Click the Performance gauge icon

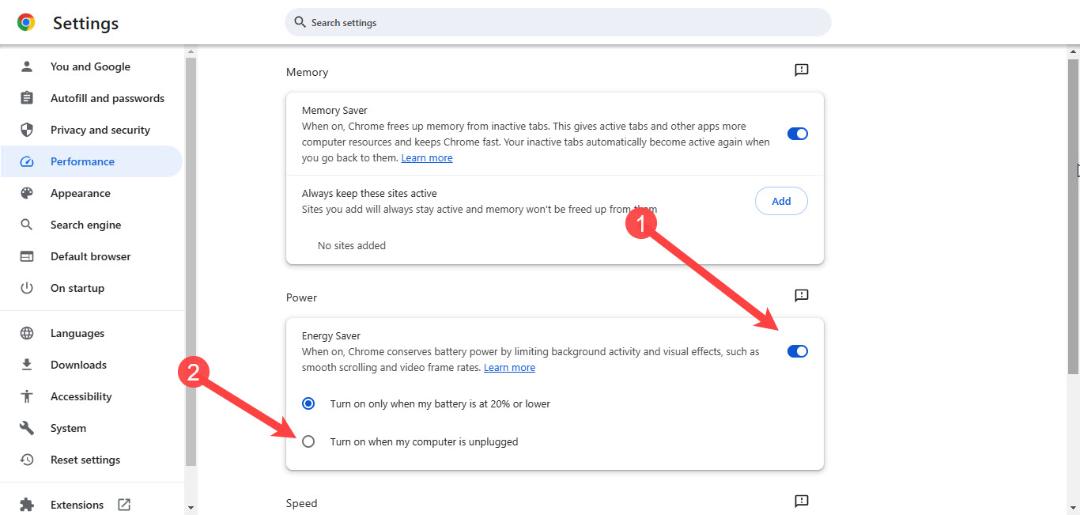pos(27,162)
